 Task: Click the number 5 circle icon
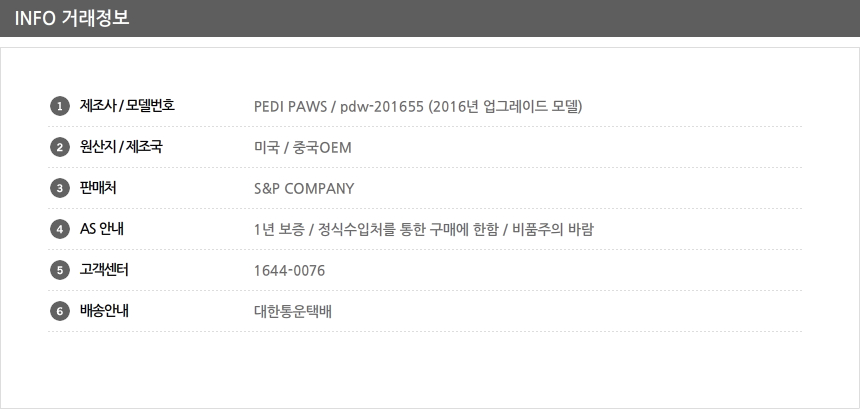[59, 270]
